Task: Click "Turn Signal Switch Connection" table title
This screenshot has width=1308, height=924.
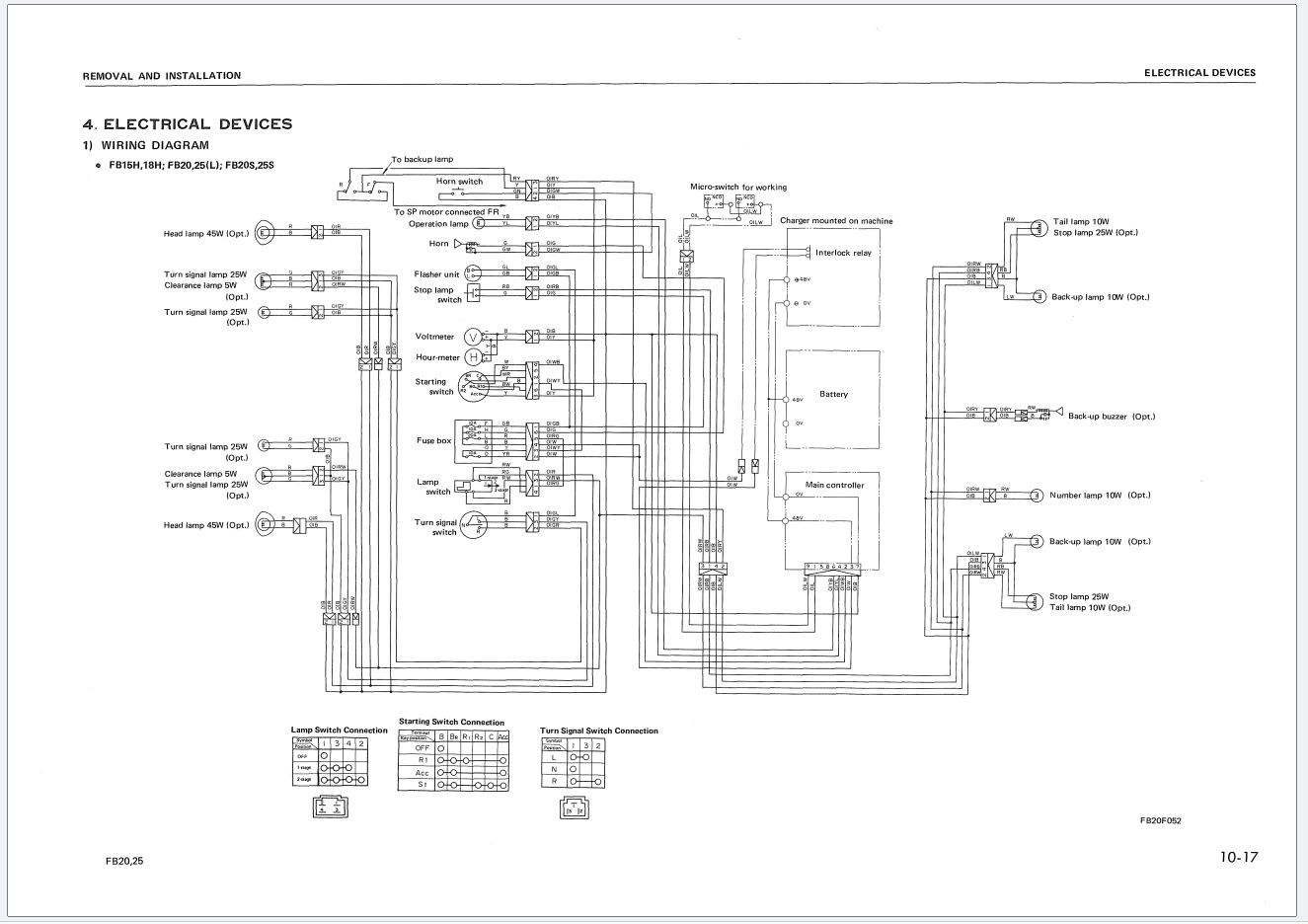Action: point(599,731)
